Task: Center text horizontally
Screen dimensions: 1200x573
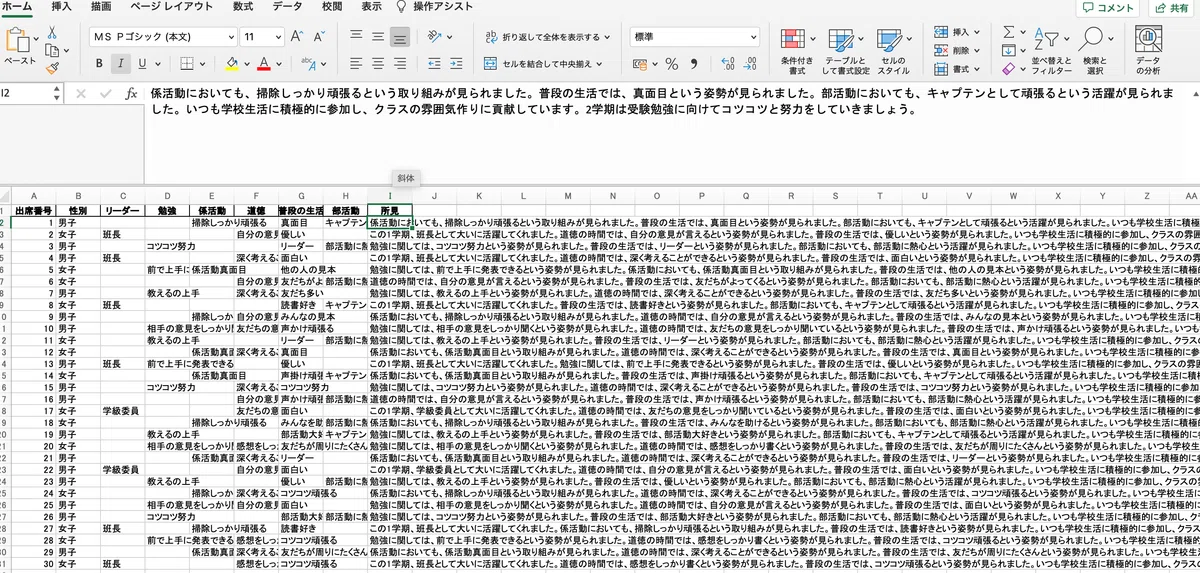Action: point(378,64)
